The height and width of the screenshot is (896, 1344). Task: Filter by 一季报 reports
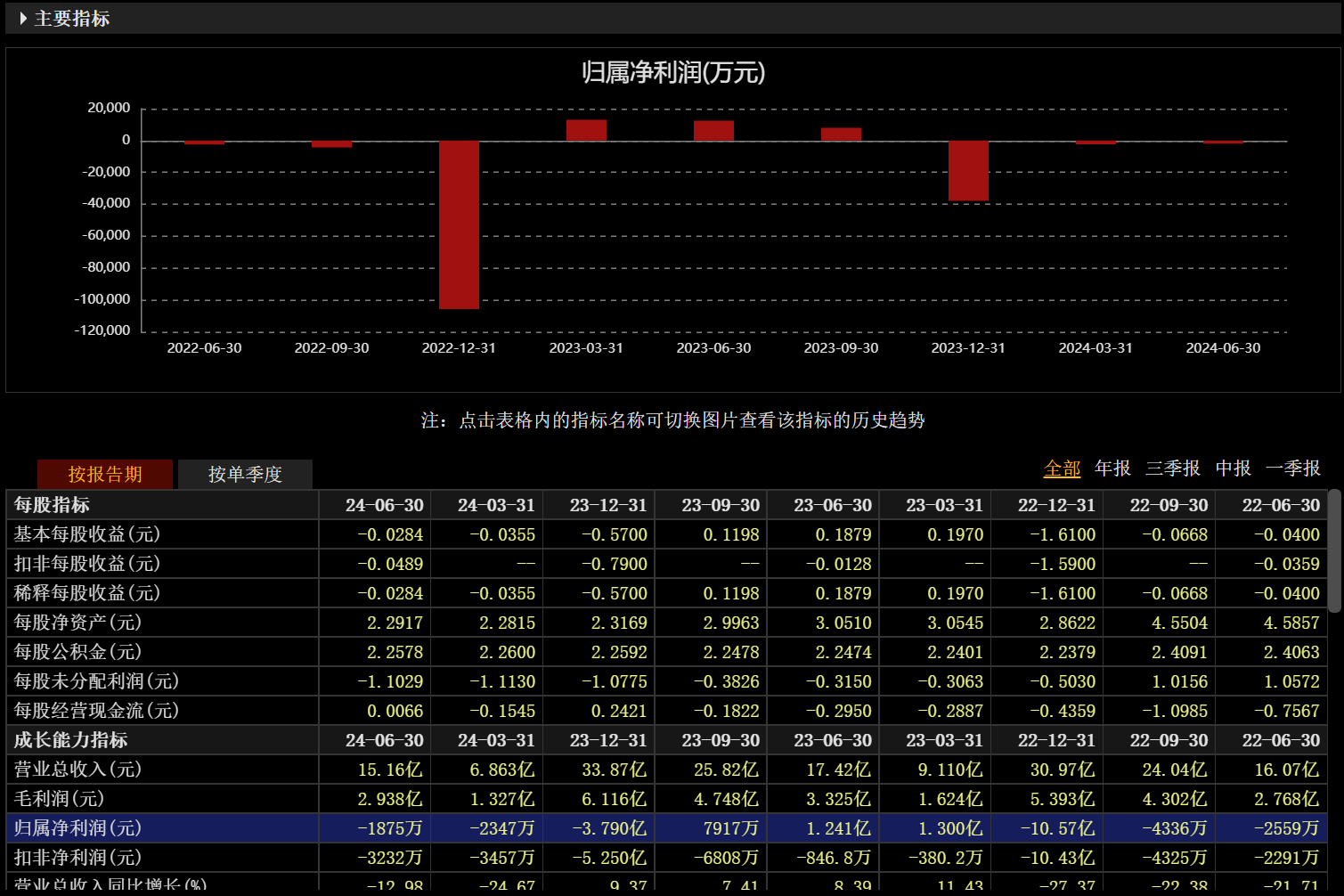[x=1293, y=468]
